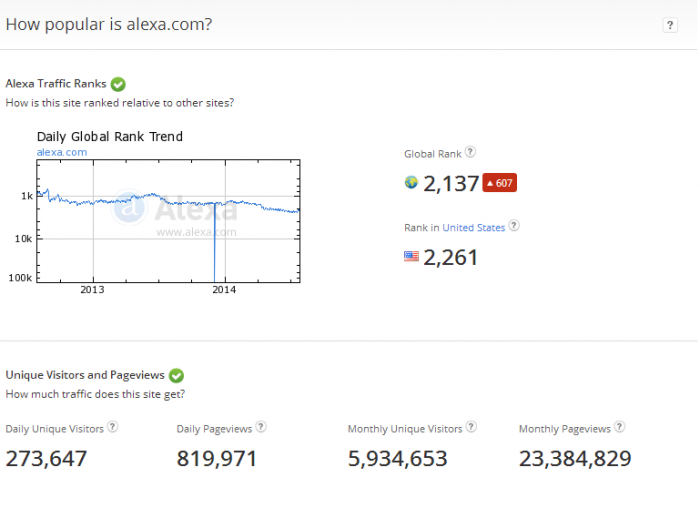Viewport: 700px width, 508px height.
Task: Select the monthly unique visitors value 5,934,653
Action: (397, 459)
